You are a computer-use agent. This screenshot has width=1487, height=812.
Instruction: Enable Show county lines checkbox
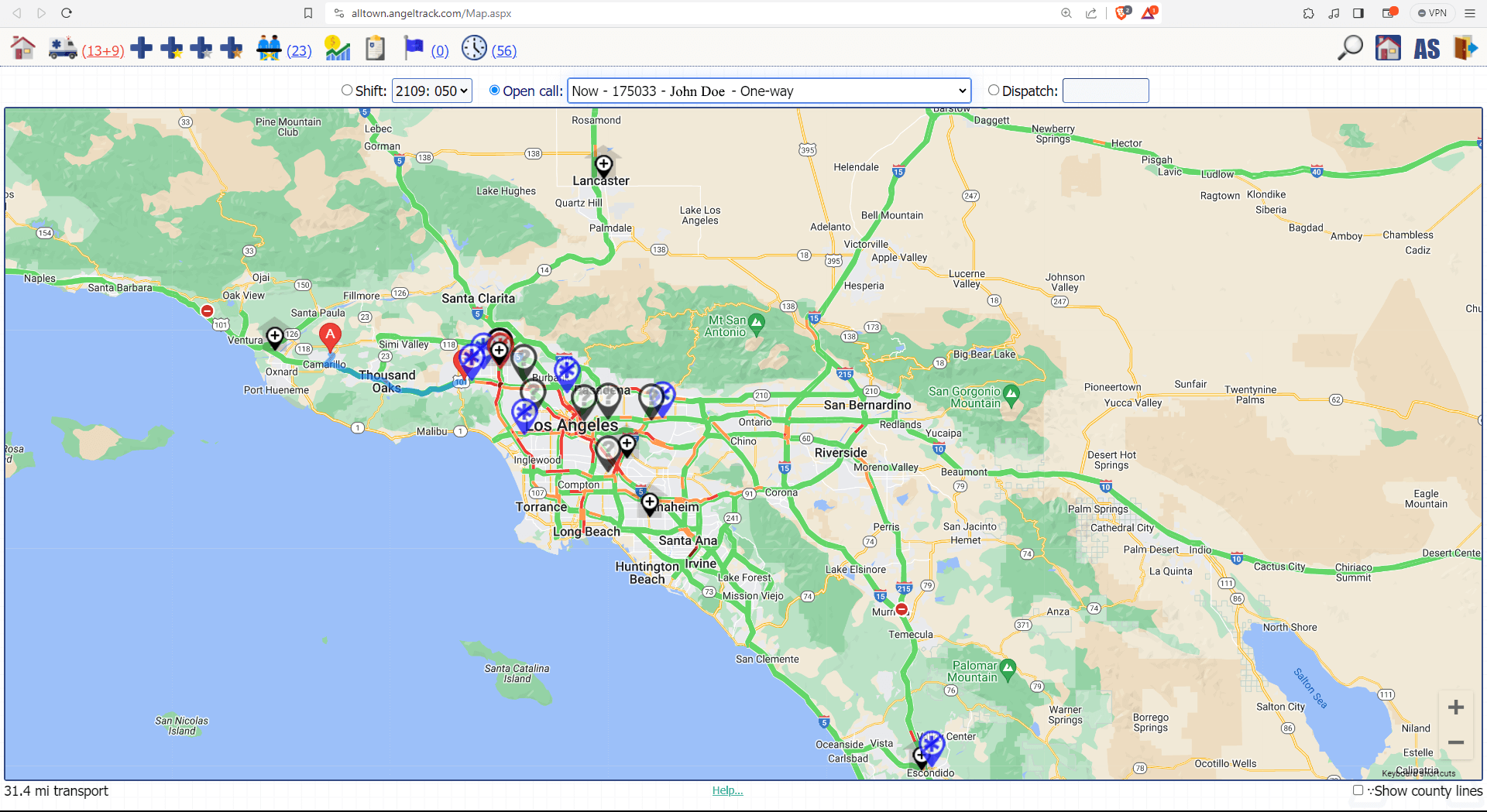pyautogui.click(x=1358, y=790)
